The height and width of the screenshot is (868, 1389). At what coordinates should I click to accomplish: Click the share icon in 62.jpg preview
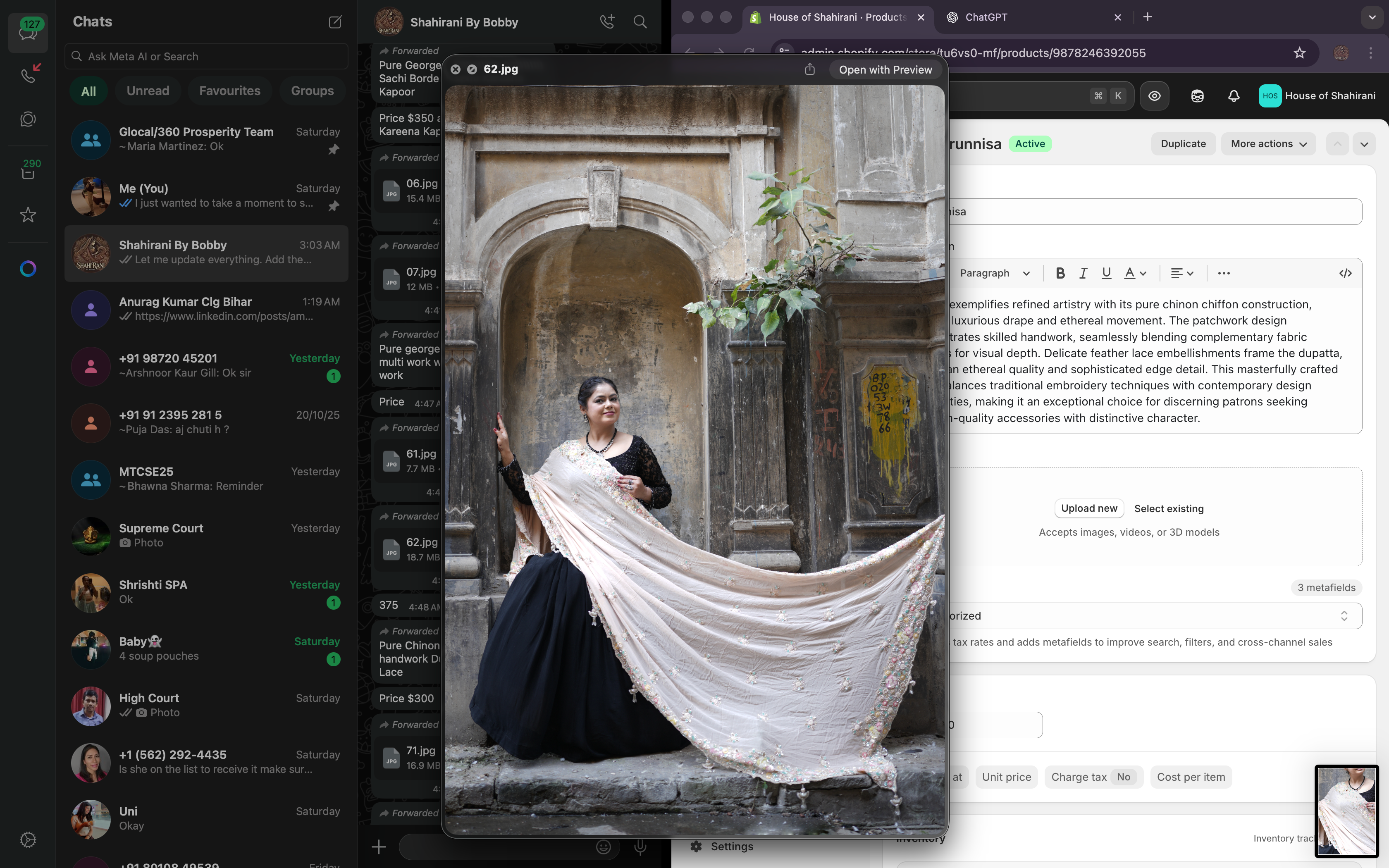click(x=809, y=69)
